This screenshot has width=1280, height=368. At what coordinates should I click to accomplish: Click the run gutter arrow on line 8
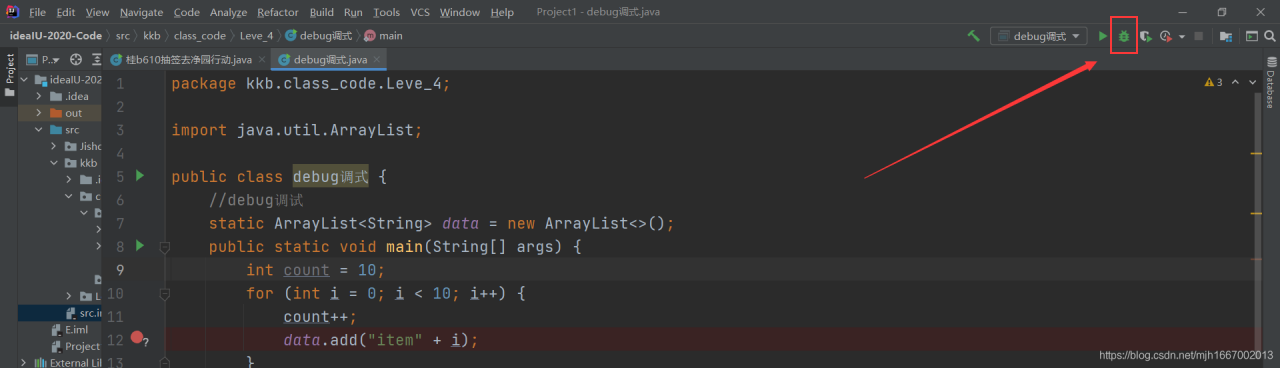pos(139,245)
